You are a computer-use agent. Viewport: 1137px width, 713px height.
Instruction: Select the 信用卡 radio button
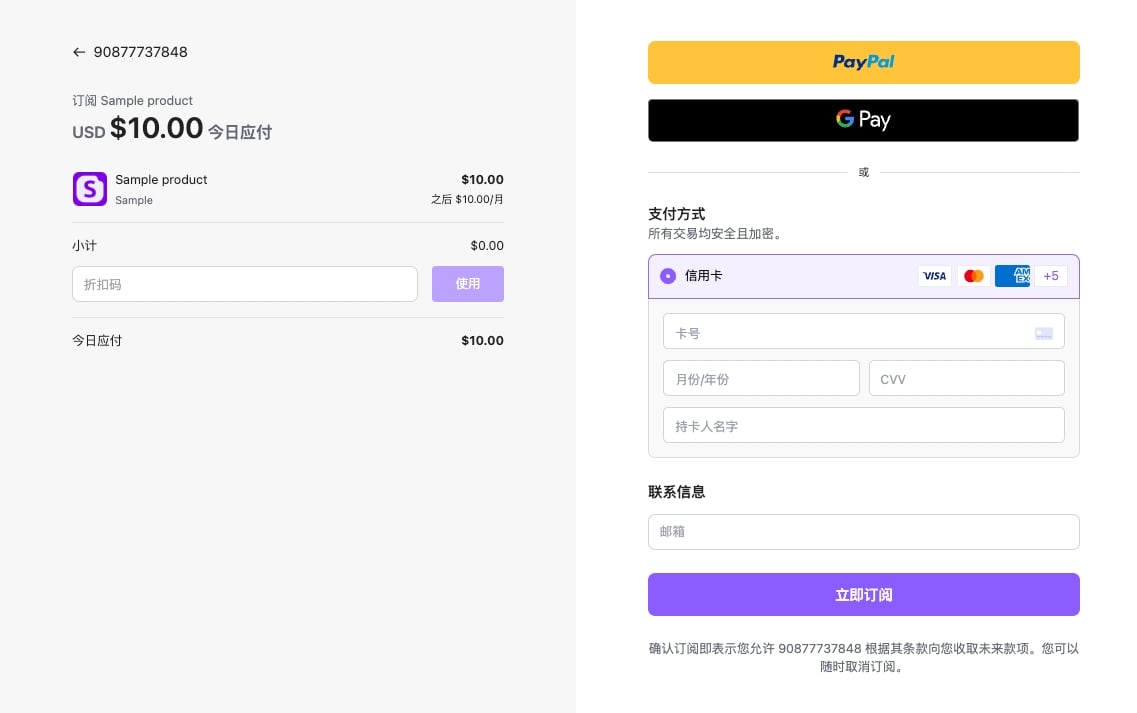[x=668, y=276]
